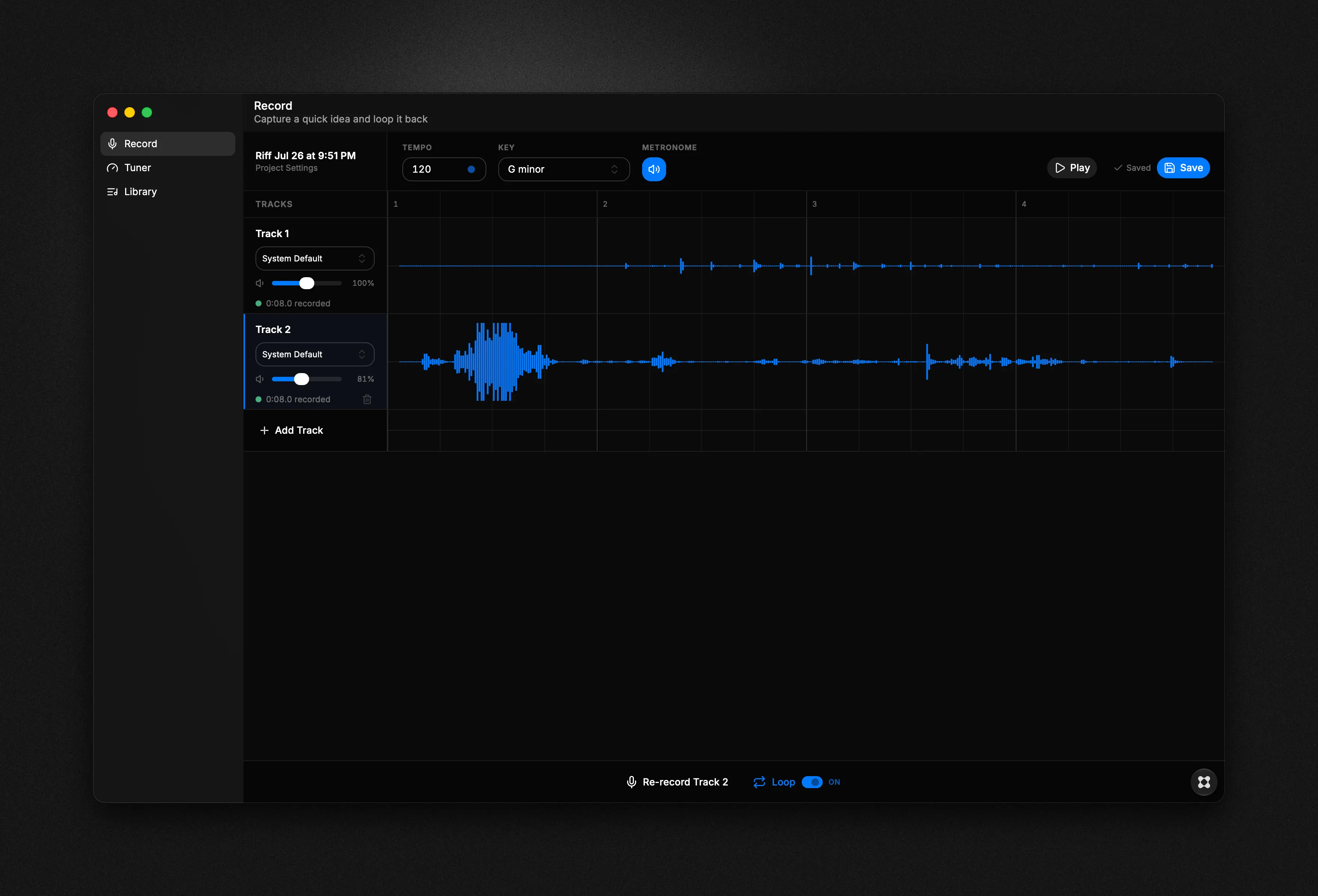Click bar 2 marker in timeline ruler
Screen dimensions: 1318x896
pos(605,204)
